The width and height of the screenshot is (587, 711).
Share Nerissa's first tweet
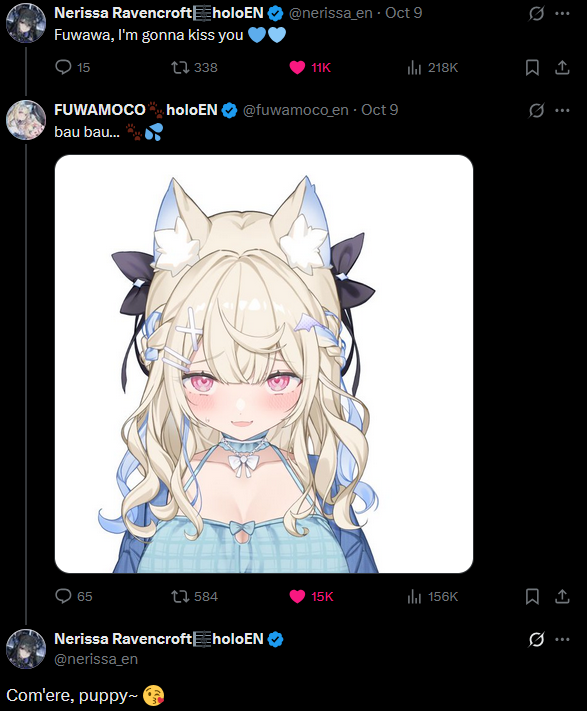pos(562,68)
